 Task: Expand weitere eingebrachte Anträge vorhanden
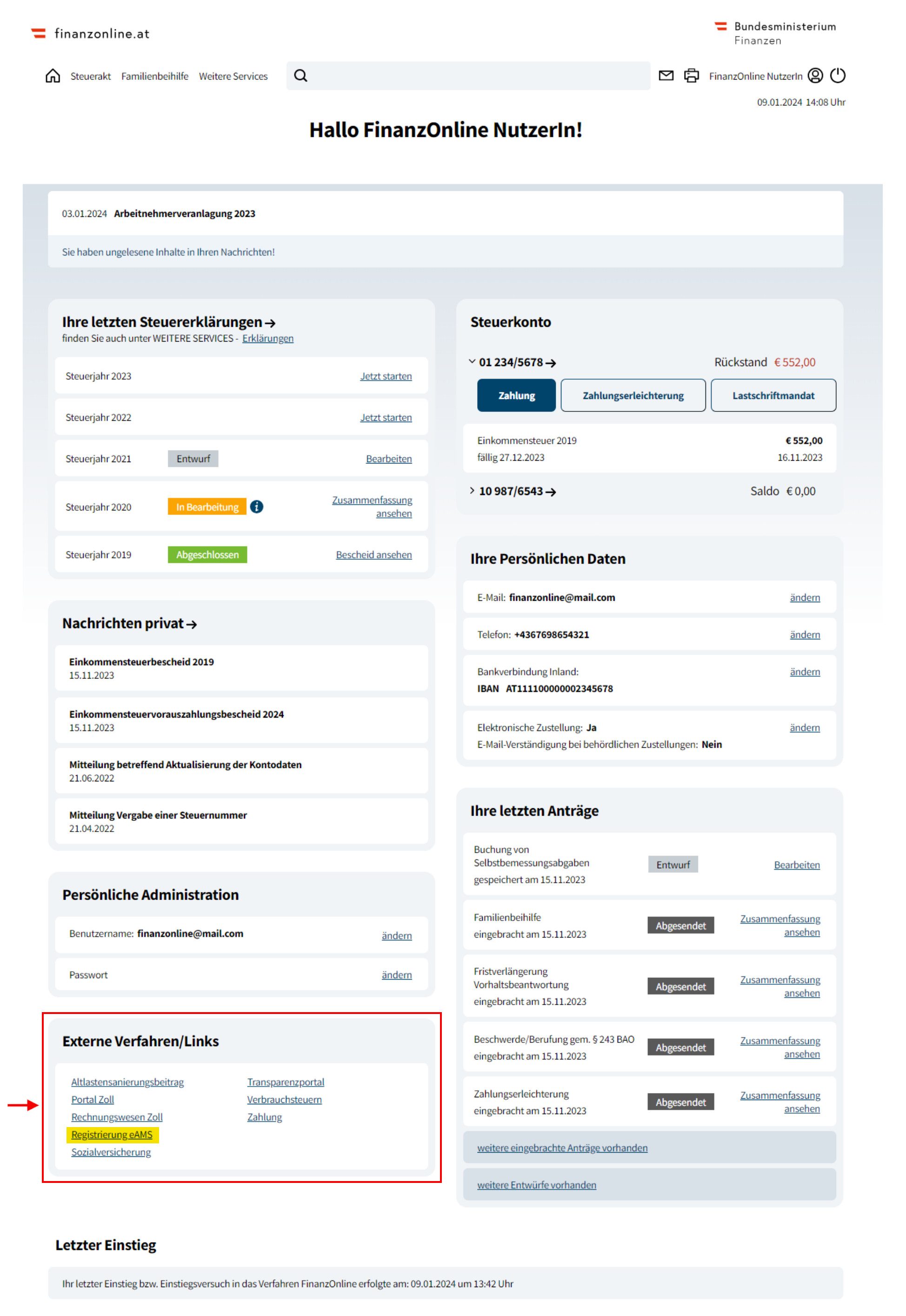(x=562, y=1148)
